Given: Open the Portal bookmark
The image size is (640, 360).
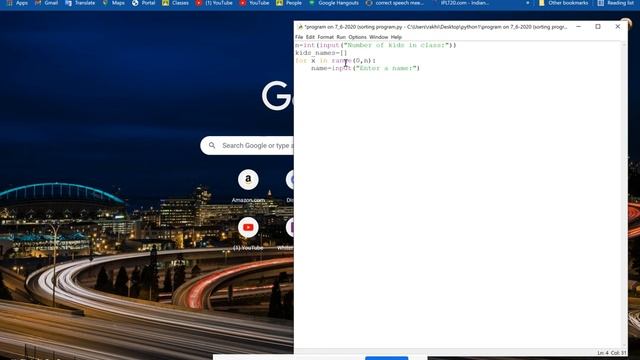Looking at the screenshot, I should 143,3.
